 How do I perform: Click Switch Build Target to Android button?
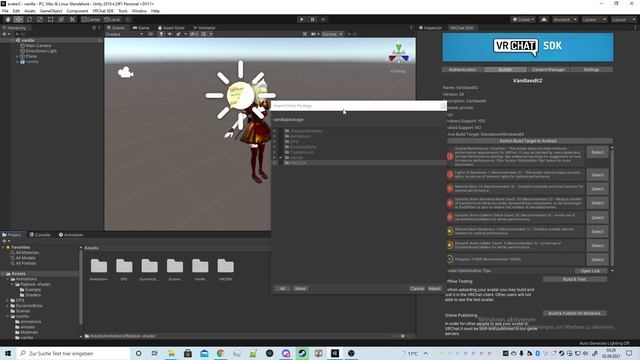pos(528,141)
